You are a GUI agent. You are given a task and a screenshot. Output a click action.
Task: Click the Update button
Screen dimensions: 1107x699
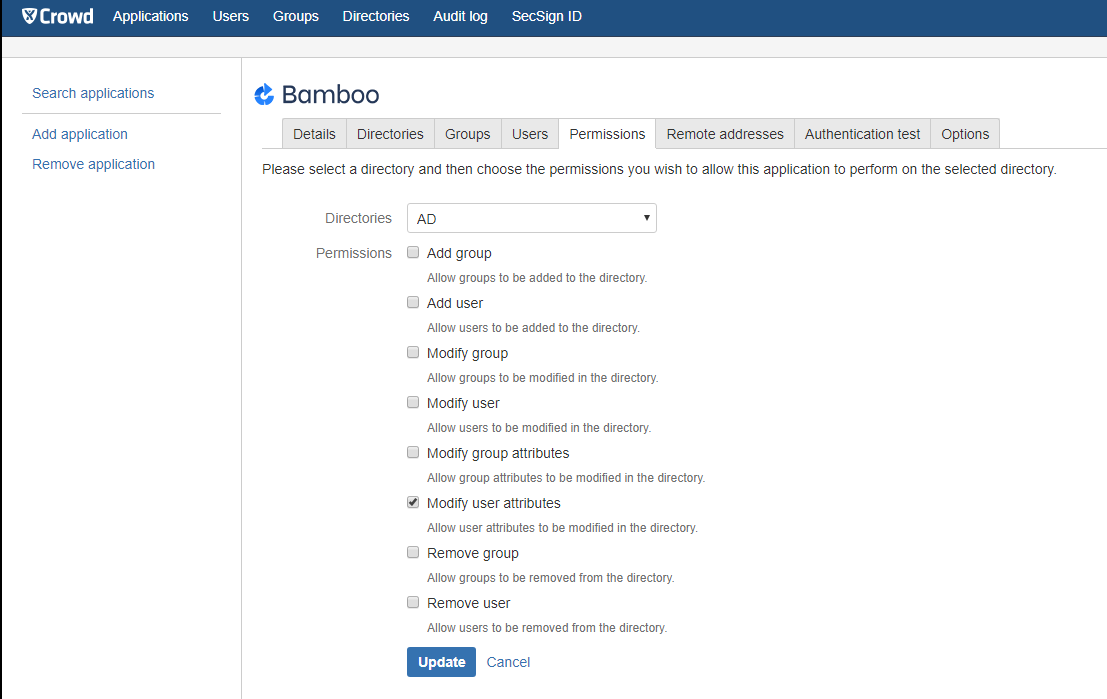(441, 662)
